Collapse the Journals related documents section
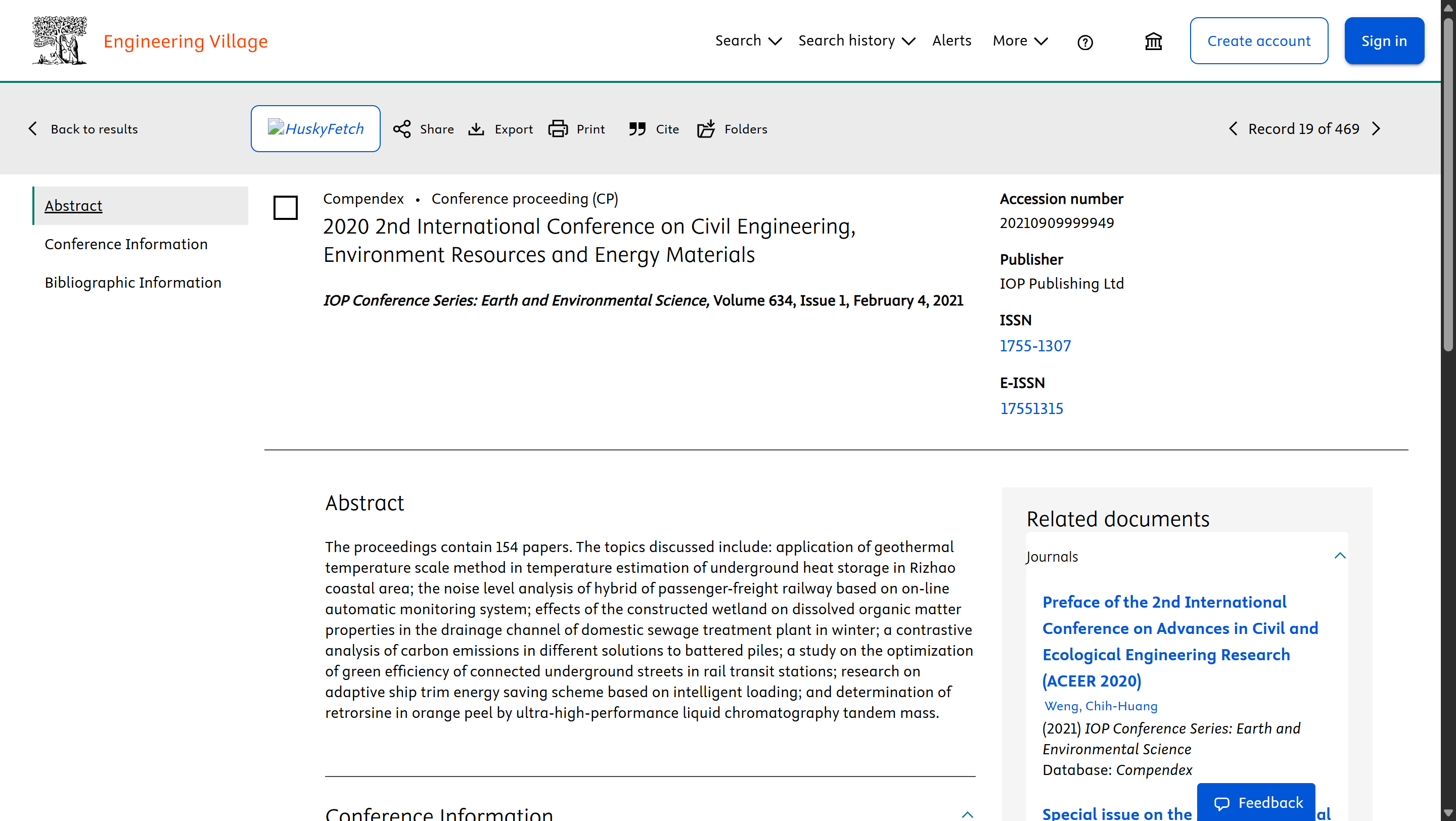 [1340, 556]
